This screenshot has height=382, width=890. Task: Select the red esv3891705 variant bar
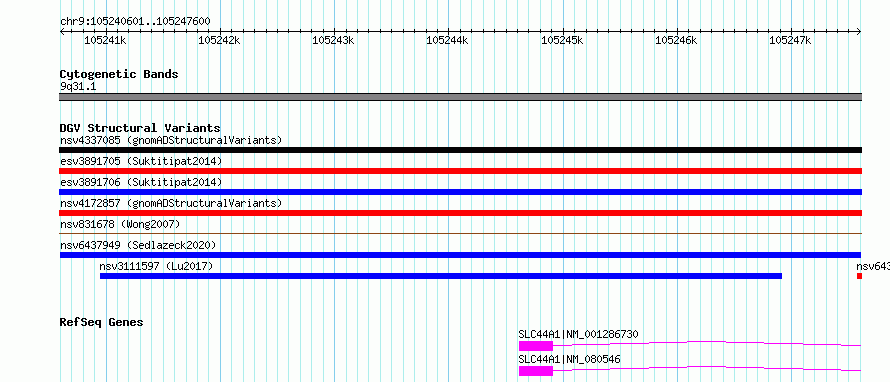(x=461, y=171)
